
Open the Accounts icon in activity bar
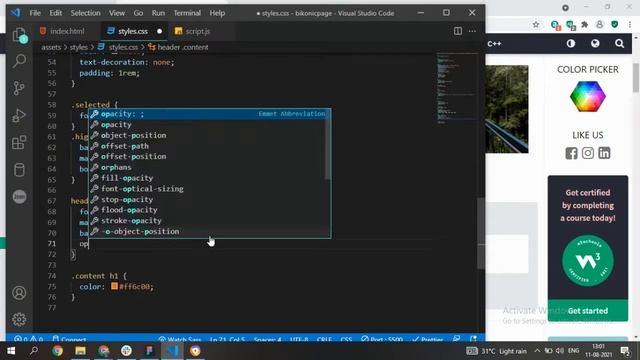pyautogui.click(x=19, y=293)
